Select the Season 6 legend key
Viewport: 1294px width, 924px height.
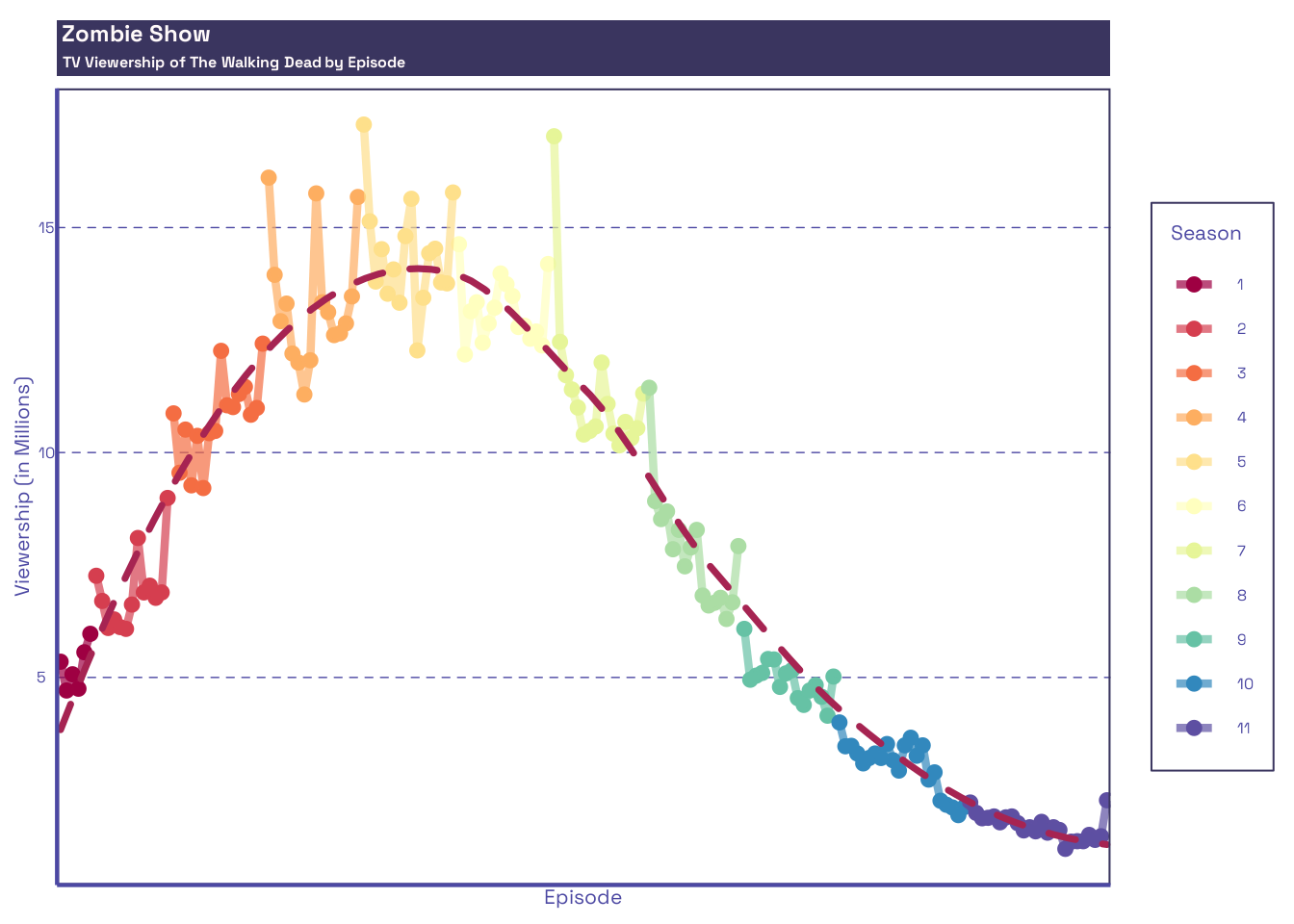click(x=1194, y=506)
